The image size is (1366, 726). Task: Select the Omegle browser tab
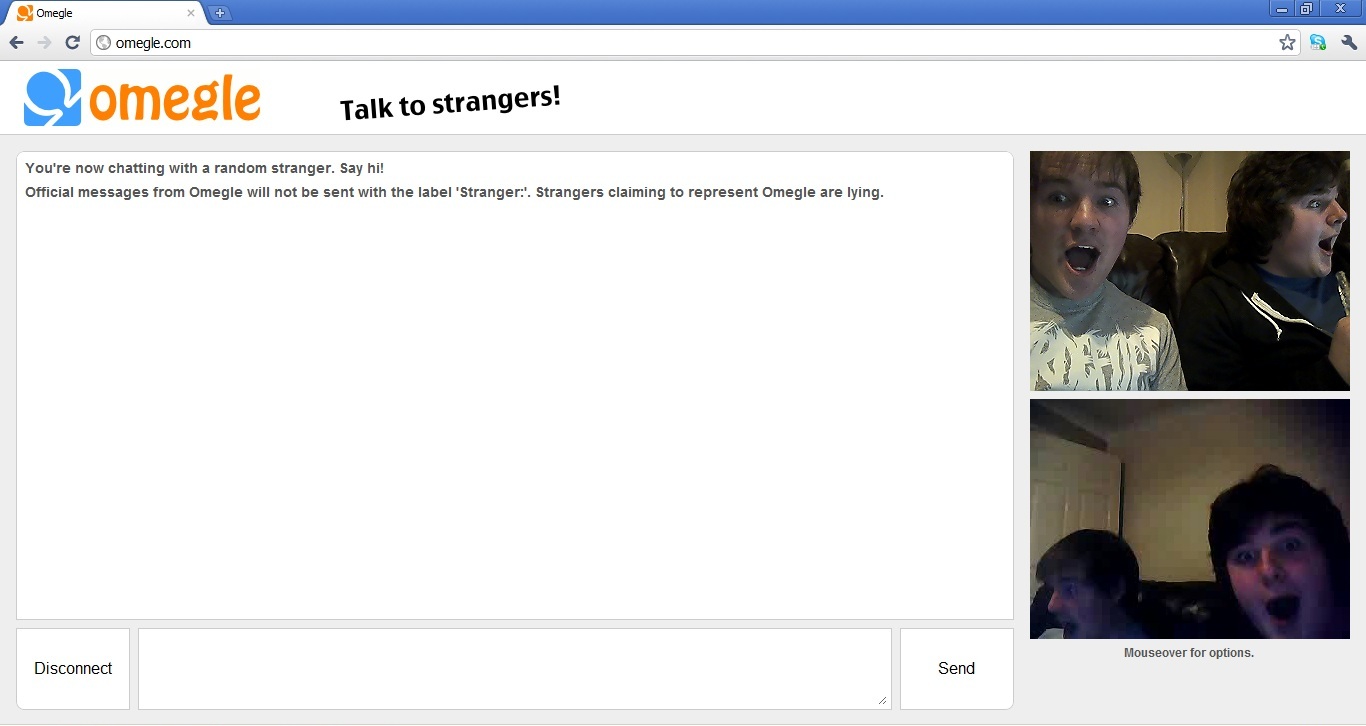click(x=104, y=13)
